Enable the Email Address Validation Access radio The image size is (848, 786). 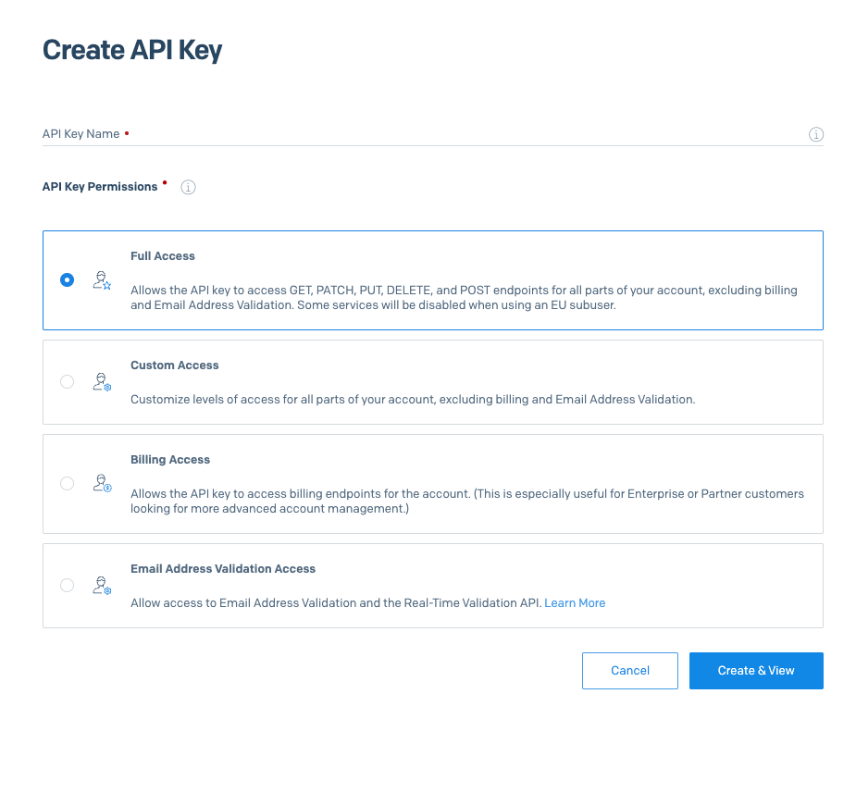point(67,585)
